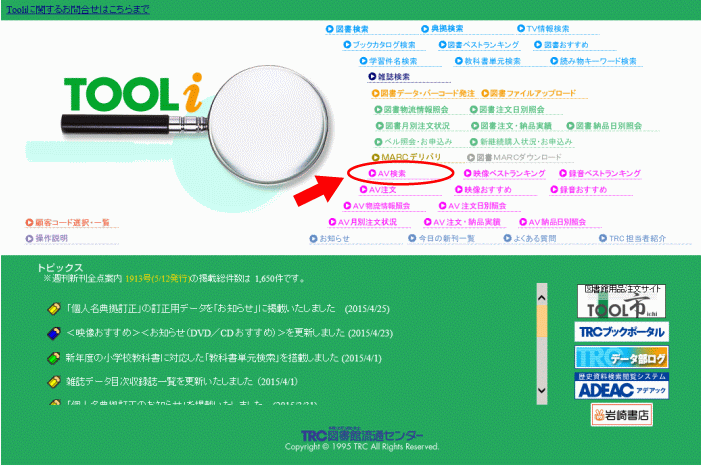The height and width of the screenshot is (466, 701).
Task: Click the blue pencil icon beside 映像おすすめ topic
Action: [x=54, y=333]
